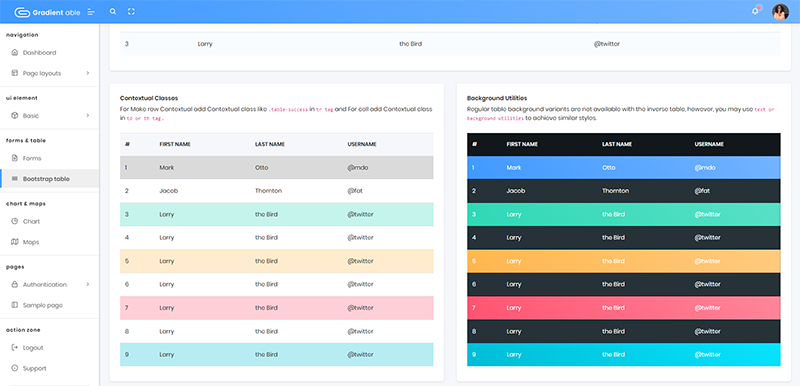Select pink row 7 in Contextual Classes table
This screenshot has width=800, height=386.
[x=277, y=308]
